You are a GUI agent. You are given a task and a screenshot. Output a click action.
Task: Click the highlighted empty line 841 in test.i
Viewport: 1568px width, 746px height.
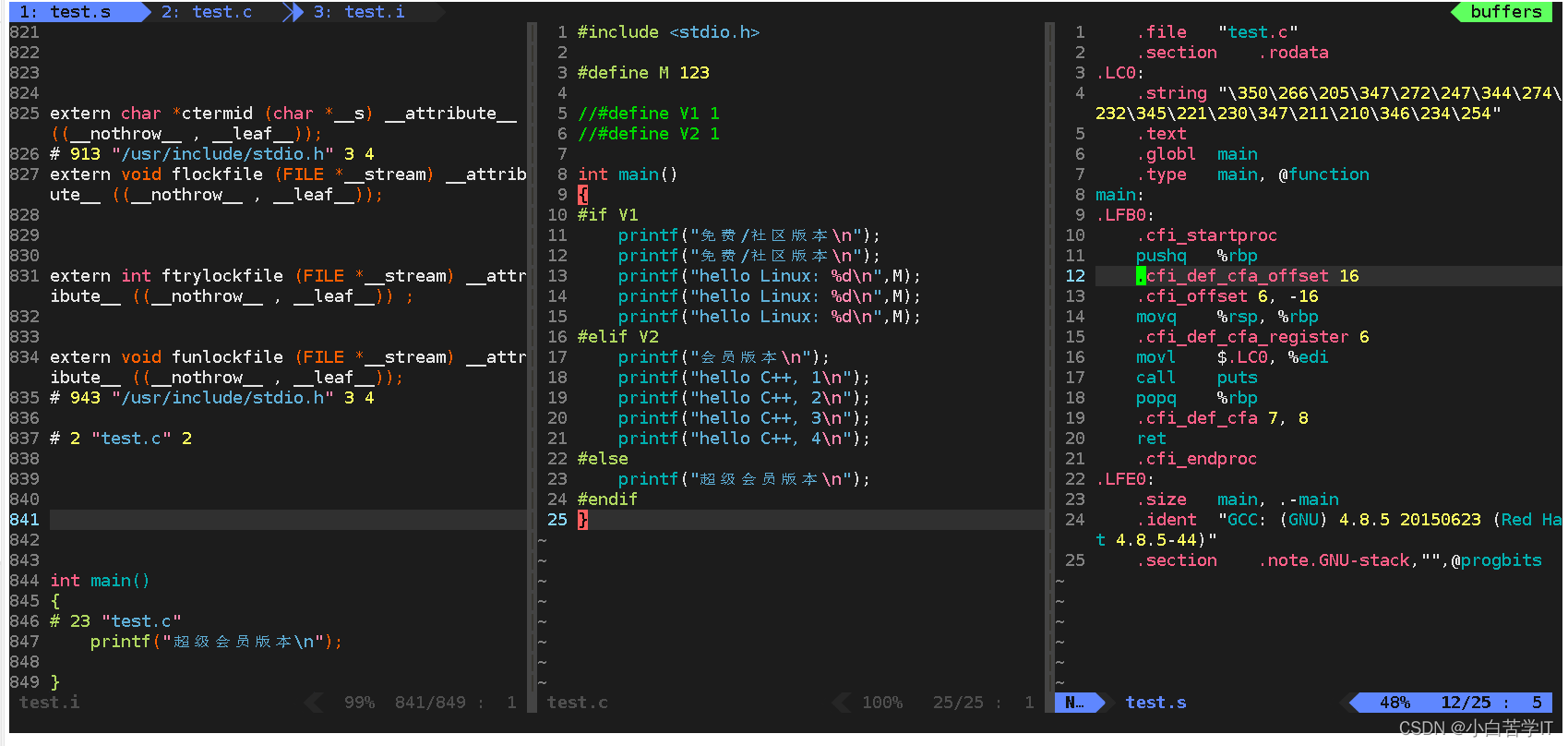(x=288, y=520)
